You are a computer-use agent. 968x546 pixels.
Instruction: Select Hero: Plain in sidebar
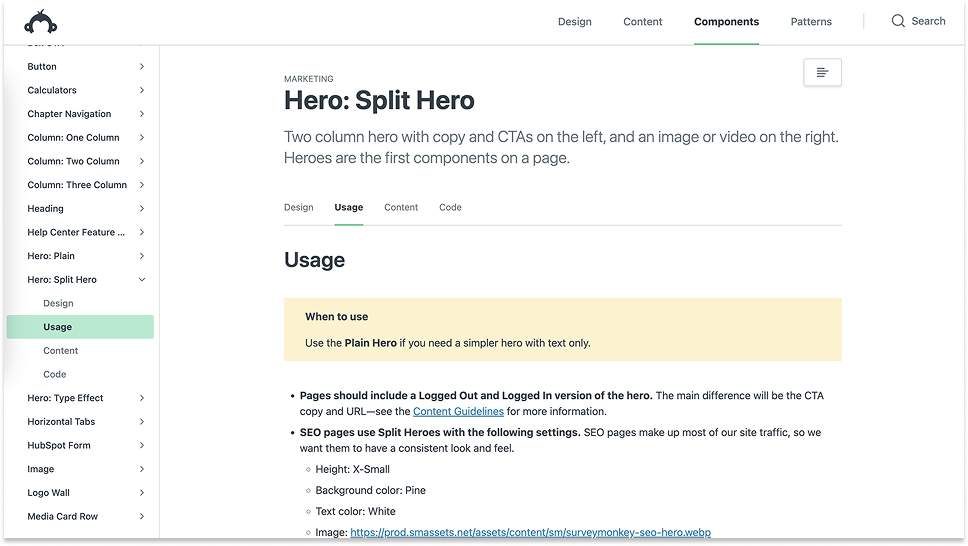(51, 256)
